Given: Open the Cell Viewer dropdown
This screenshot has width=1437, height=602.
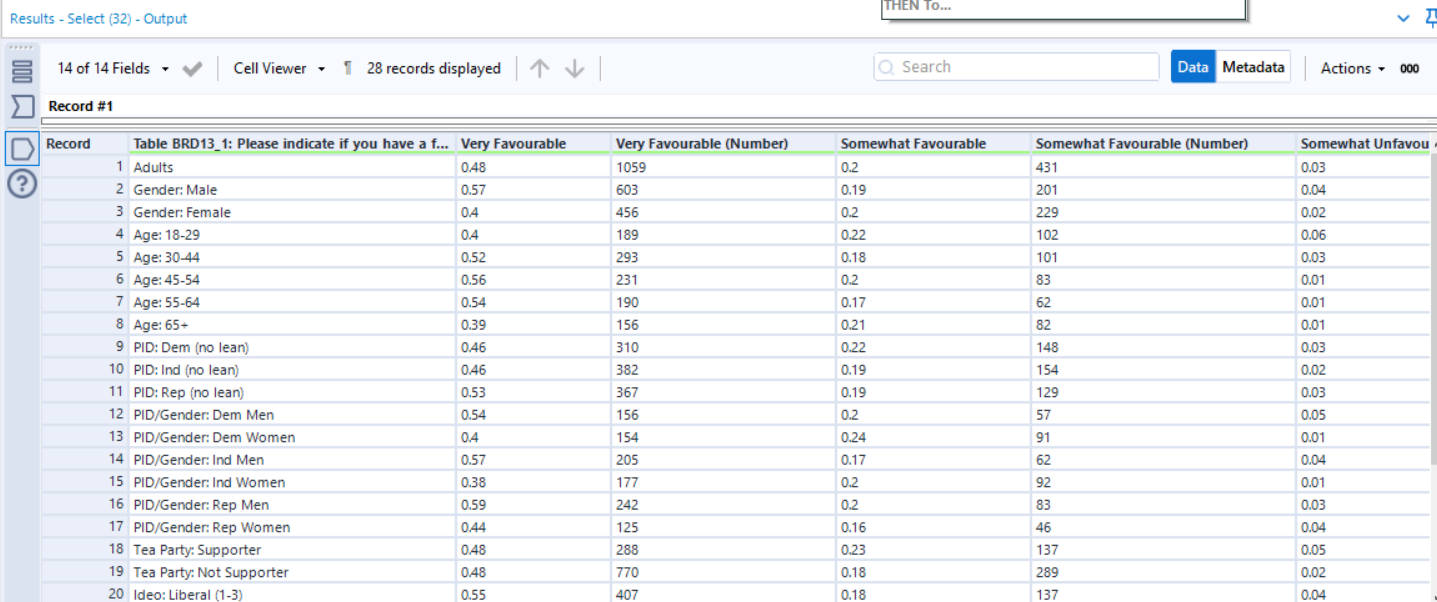Looking at the screenshot, I should click(279, 68).
